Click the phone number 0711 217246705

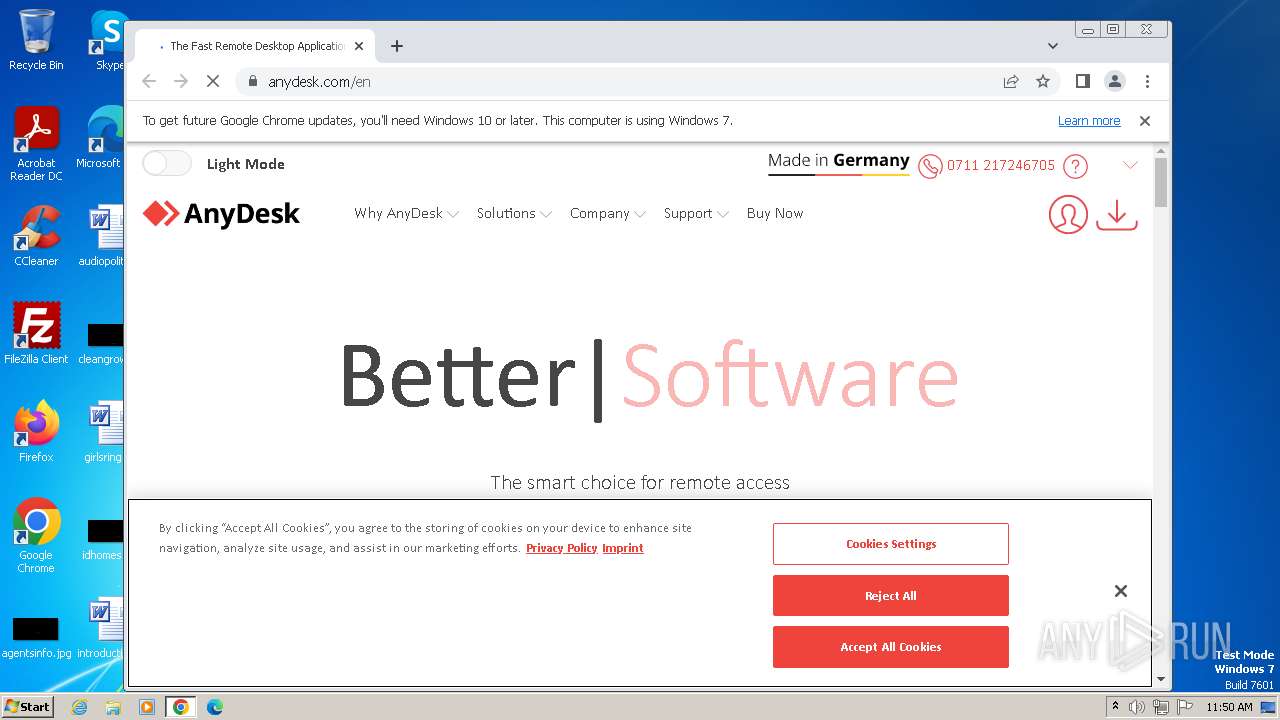(x=1001, y=165)
